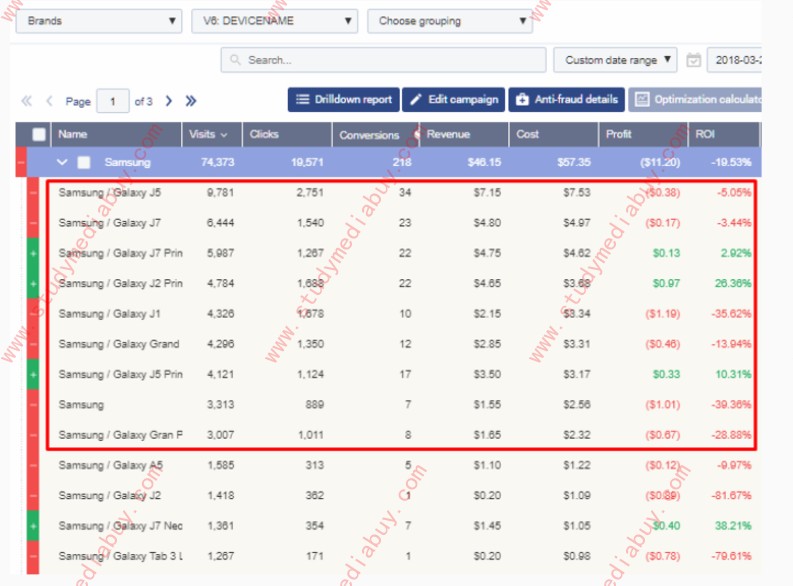Open Anti-fraud details
This screenshot has height=586, width=793.
pos(567,100)
